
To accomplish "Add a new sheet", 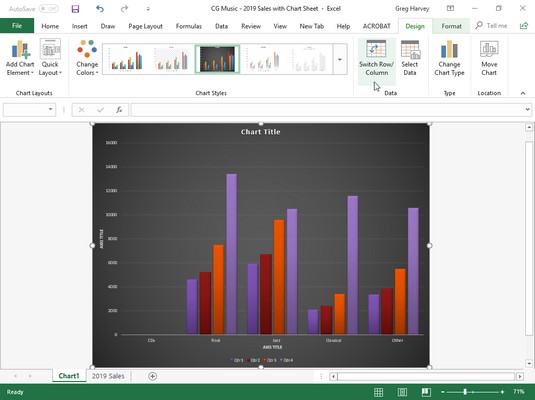I will click(153, 376).
